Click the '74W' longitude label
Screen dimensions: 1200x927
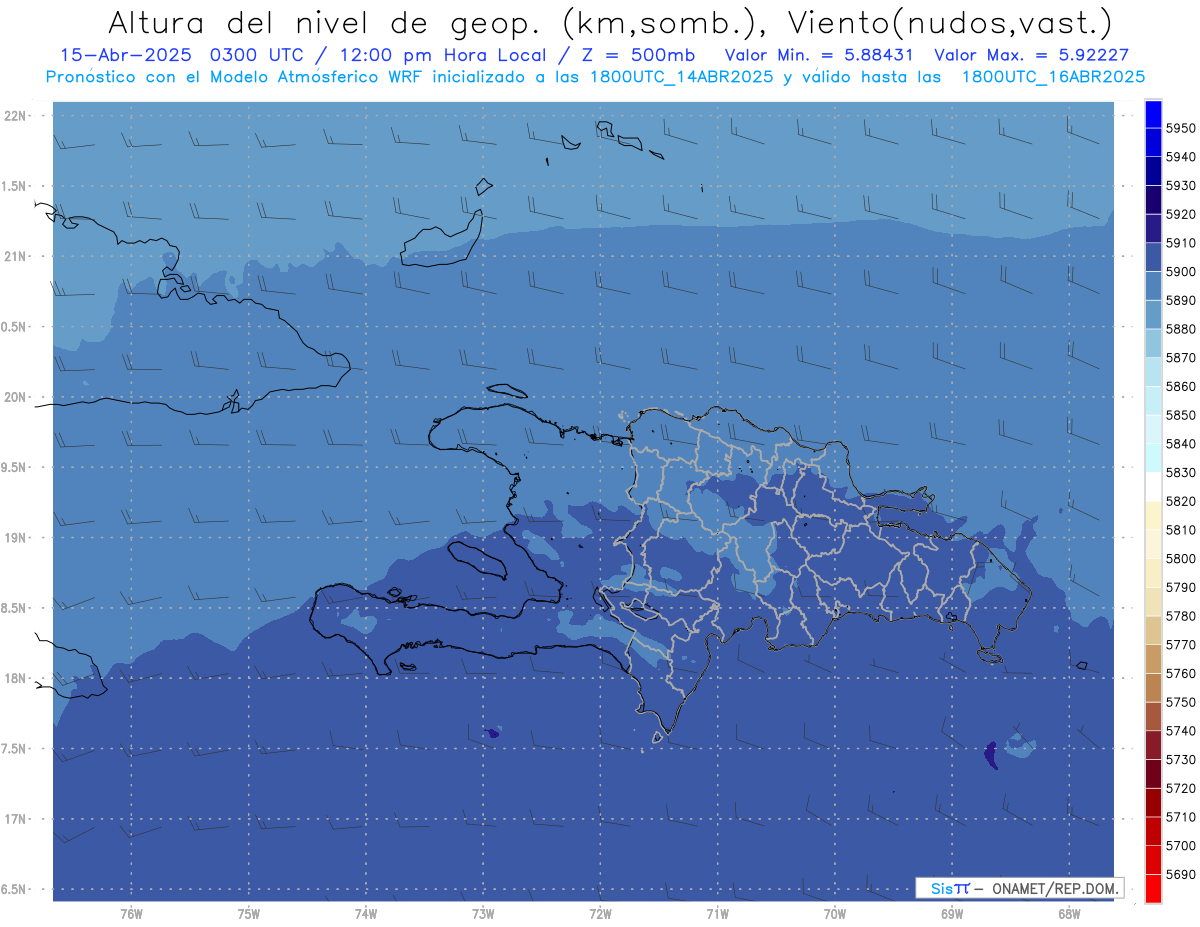[366, 913]
